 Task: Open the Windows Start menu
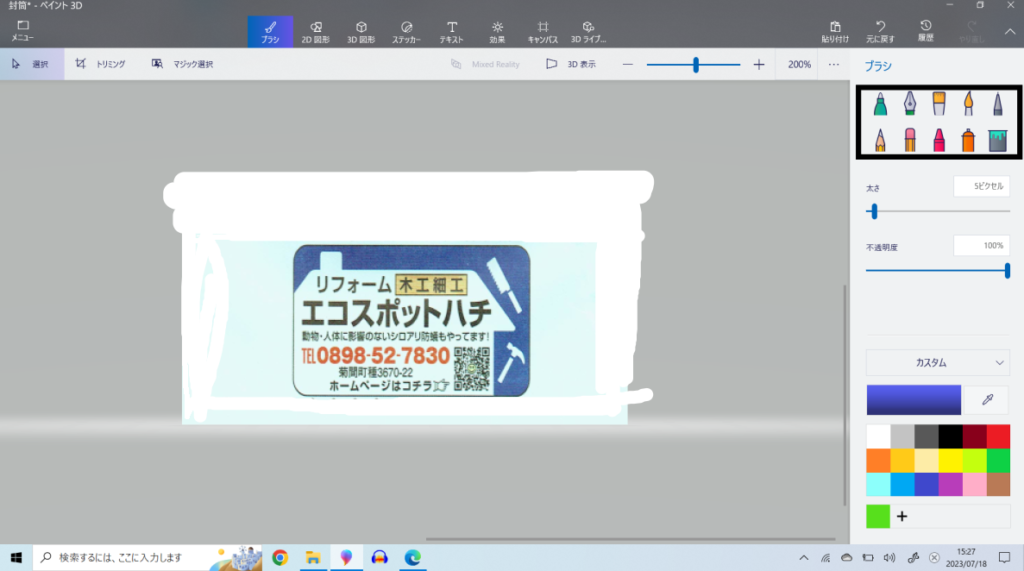click(x=16, y=557)
